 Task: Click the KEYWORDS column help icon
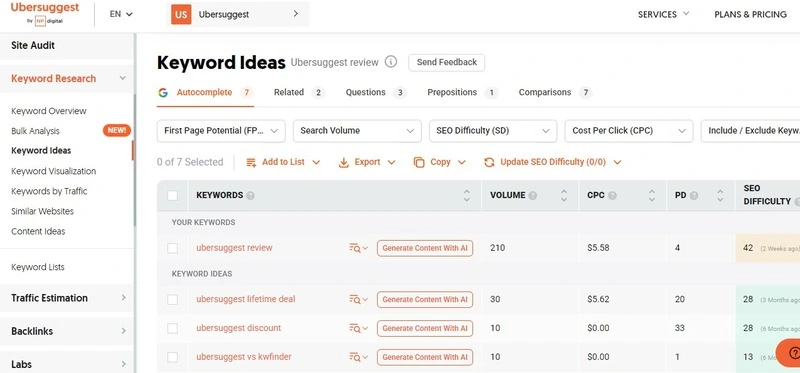[250, 195]
